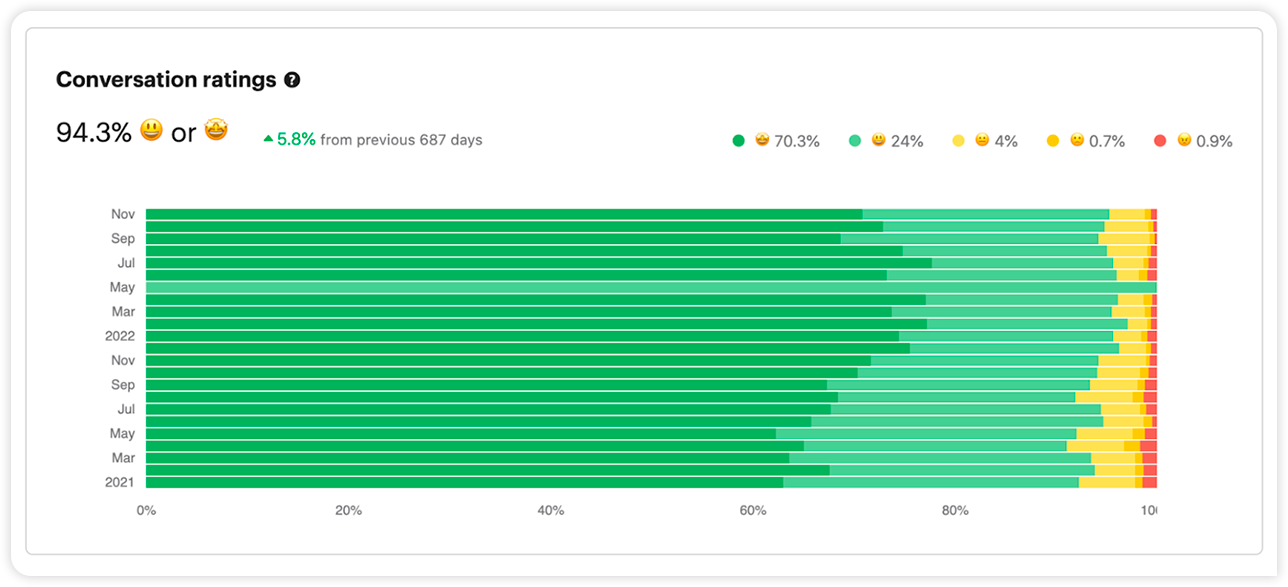Click the "from previous 687 days" text

click(401, 140)
